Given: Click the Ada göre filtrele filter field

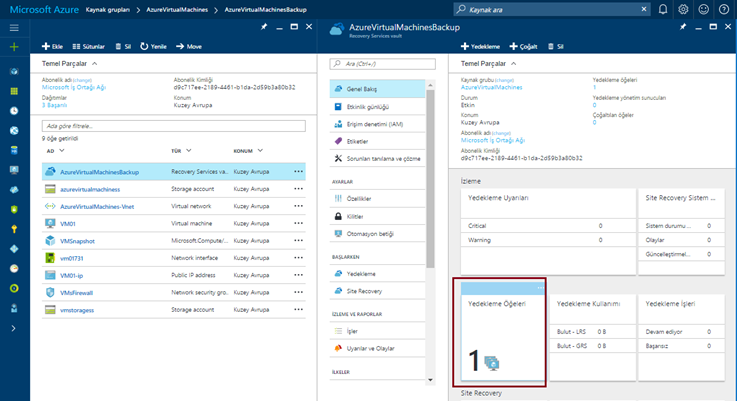Looking at the screenshot, I should (173, 126).
